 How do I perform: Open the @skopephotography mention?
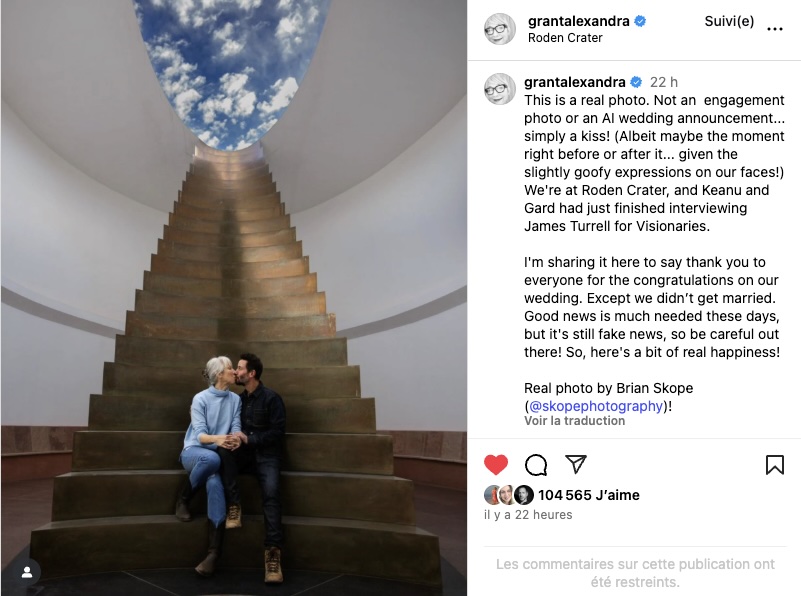point(596,406)
